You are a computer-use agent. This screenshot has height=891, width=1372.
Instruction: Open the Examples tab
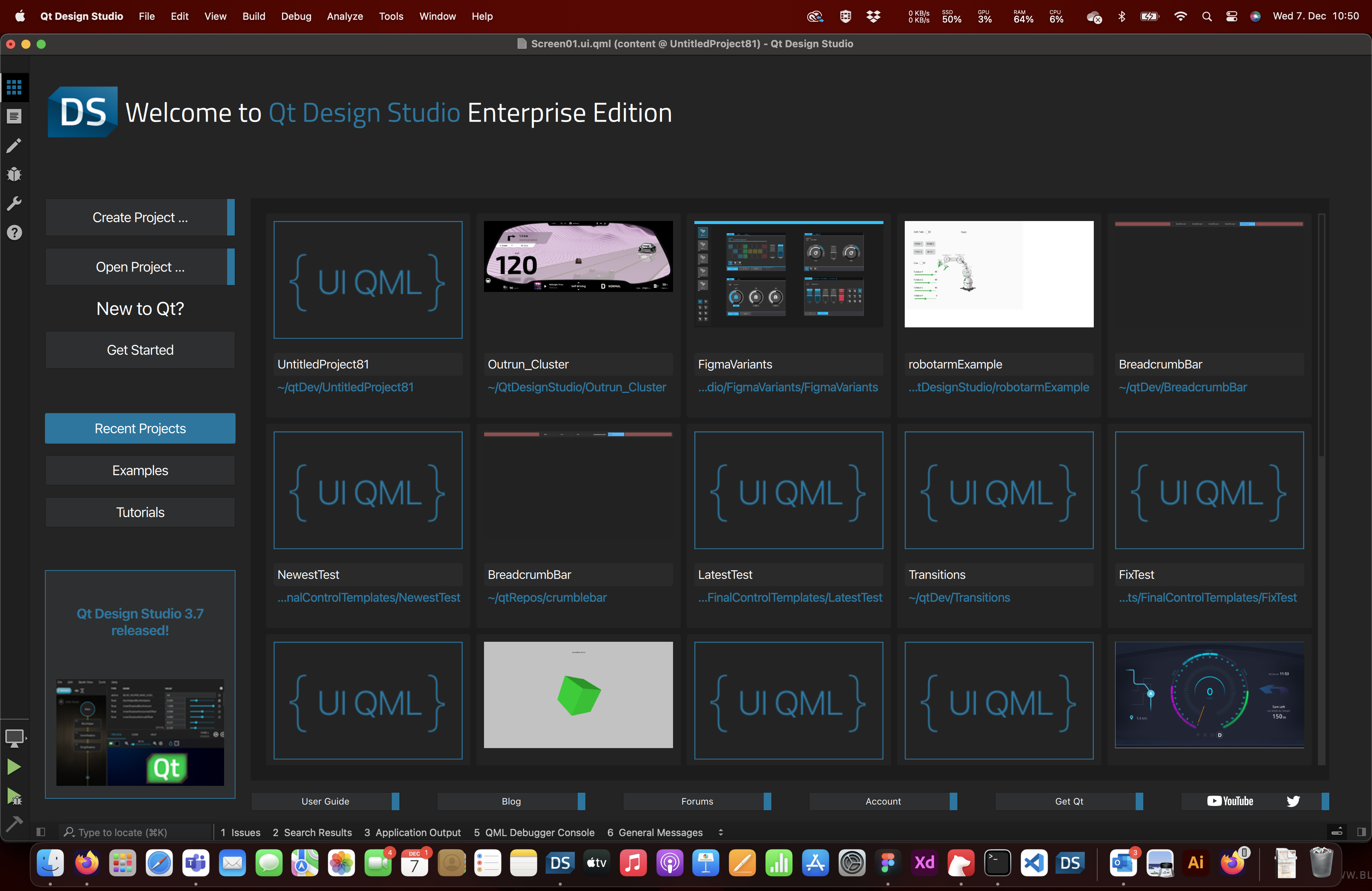140,470
